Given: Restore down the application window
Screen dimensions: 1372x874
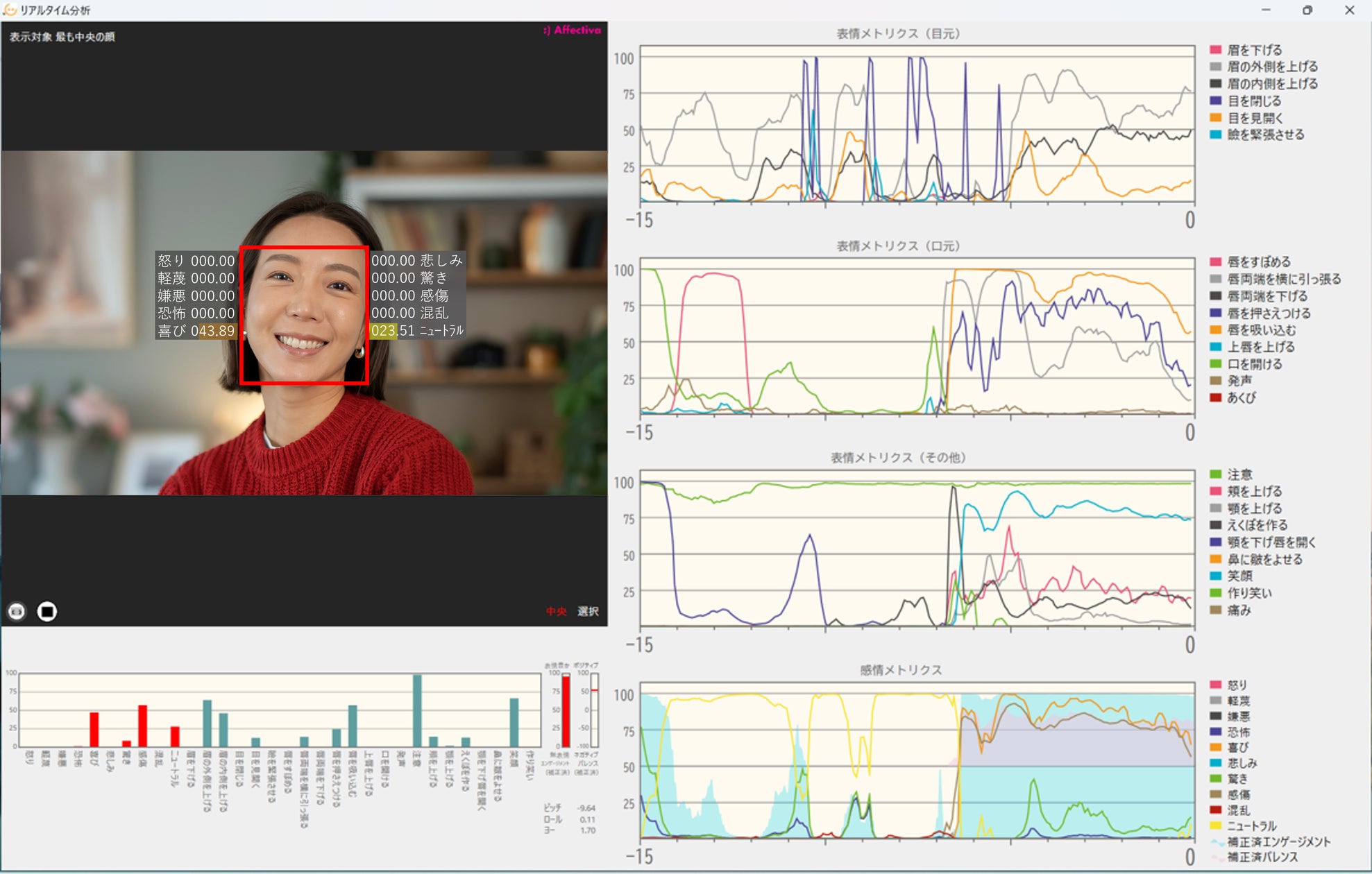Looking at the screenshot, I should pyautogui.click(x=1307, y=10).
